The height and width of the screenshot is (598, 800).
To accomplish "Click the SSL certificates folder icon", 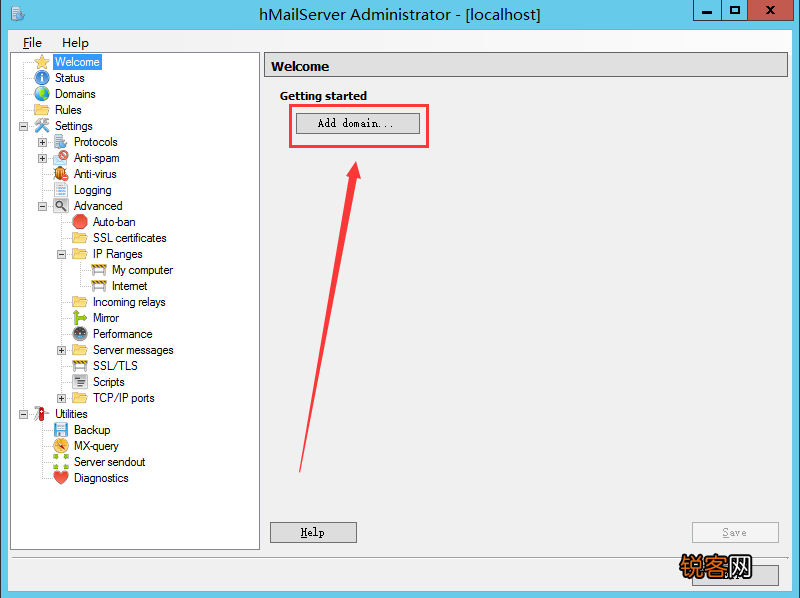I will 80,238.
